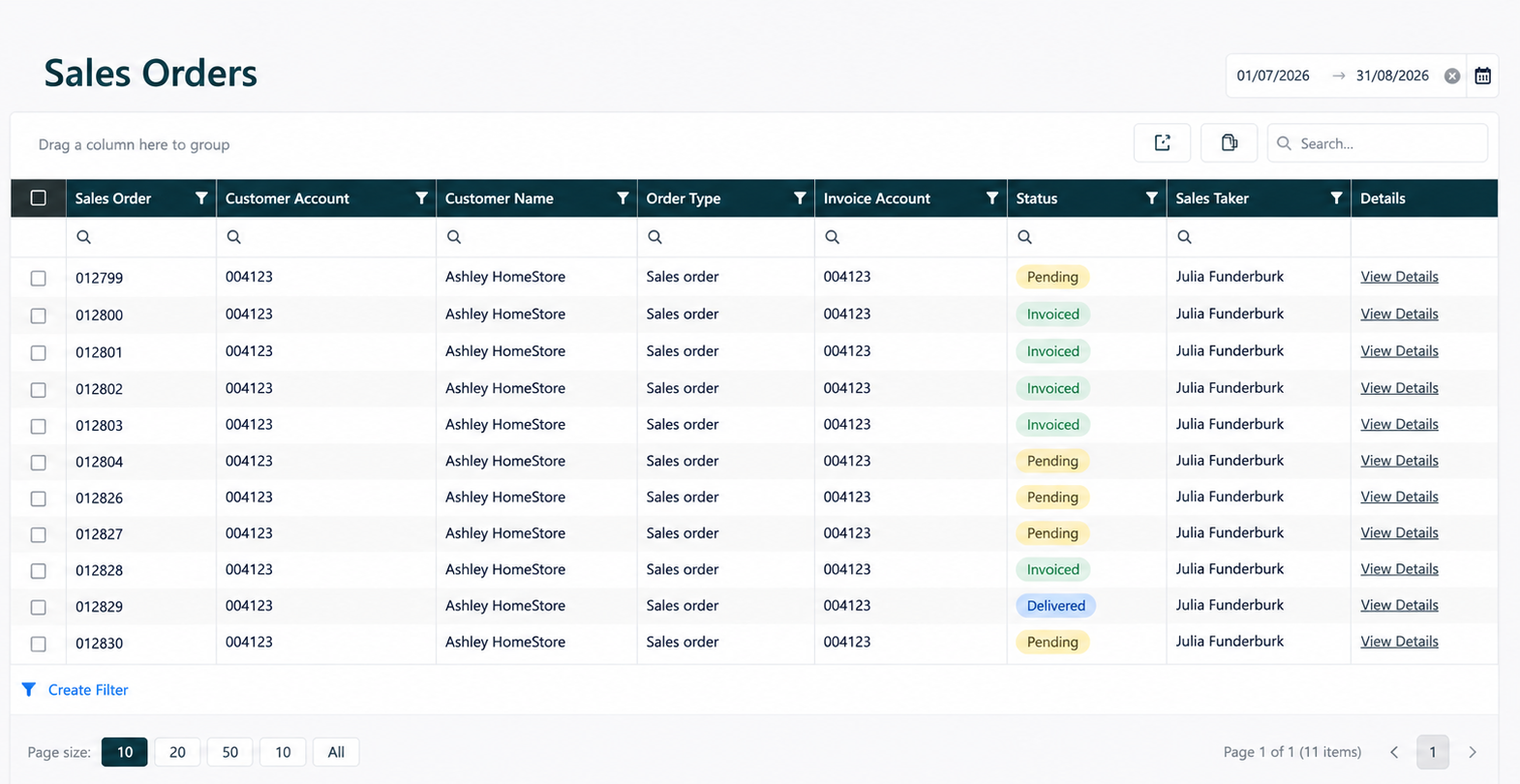Open the Customer Account column filter funnel
The width and height of the screenshot is (1520, 784).
pyautogui.click(x=421, y=198)
